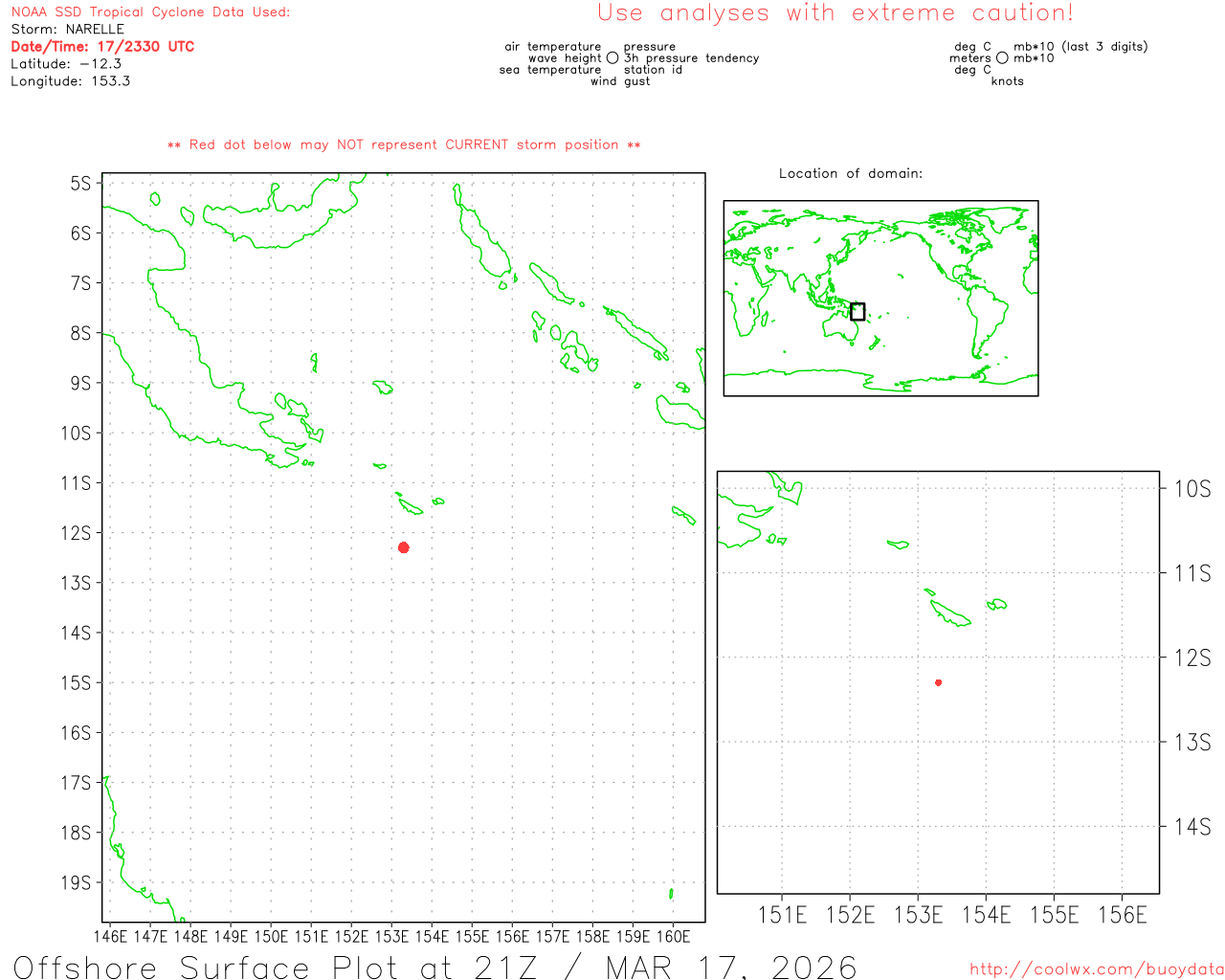Click the "19S" latitude label on main map
The height and width of the screenshot is (980, 1225).
(x=76, y=882)
